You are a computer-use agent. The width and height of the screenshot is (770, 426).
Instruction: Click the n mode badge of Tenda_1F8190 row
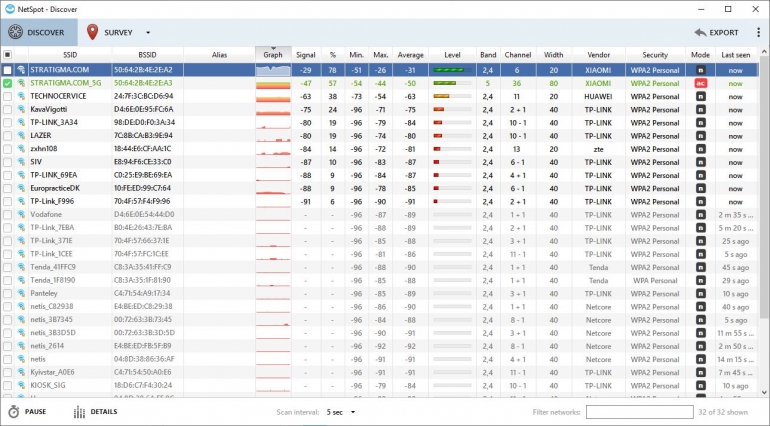coord(700,281)
